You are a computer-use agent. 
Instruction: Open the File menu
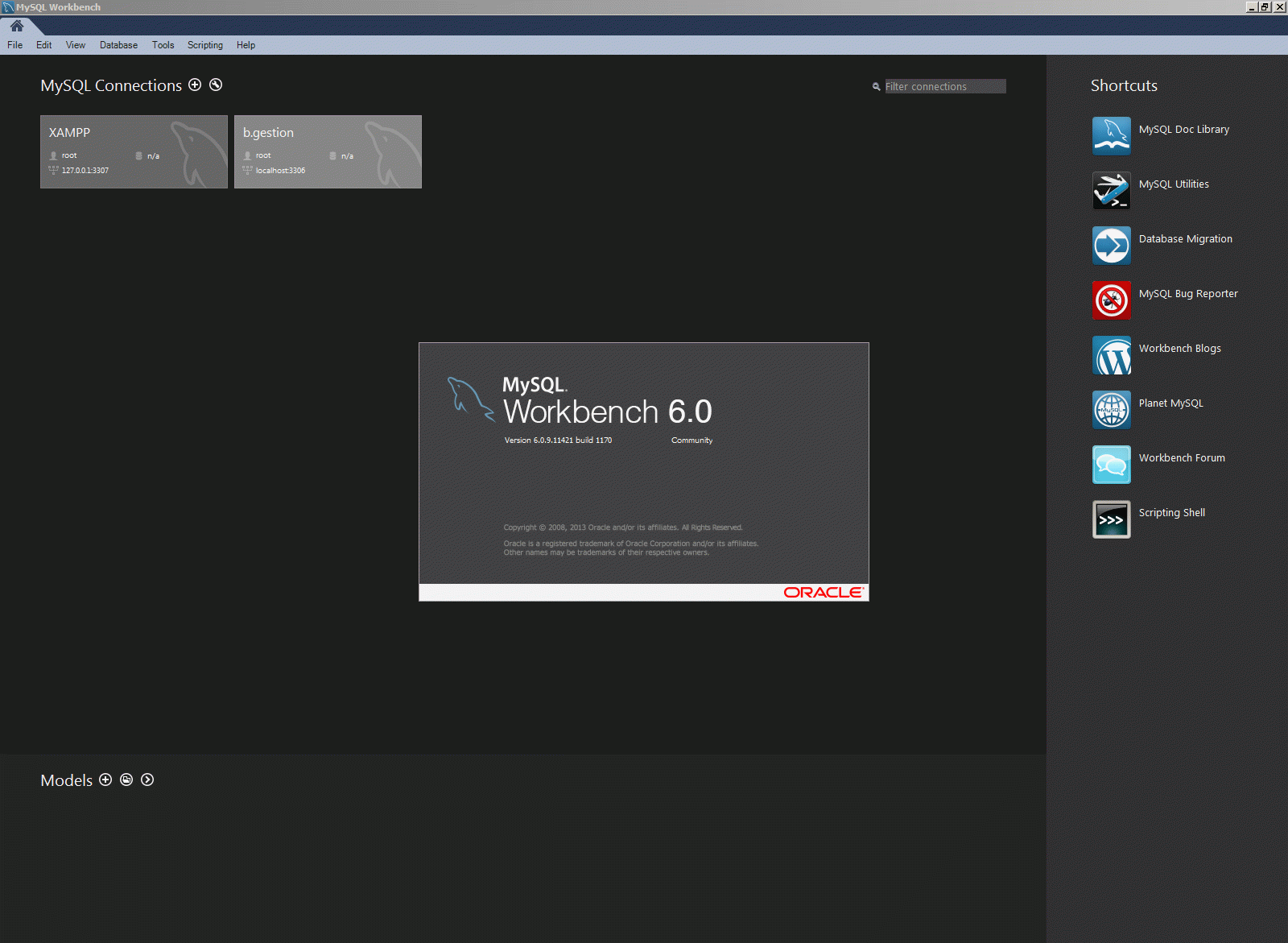tap(14, 45)
